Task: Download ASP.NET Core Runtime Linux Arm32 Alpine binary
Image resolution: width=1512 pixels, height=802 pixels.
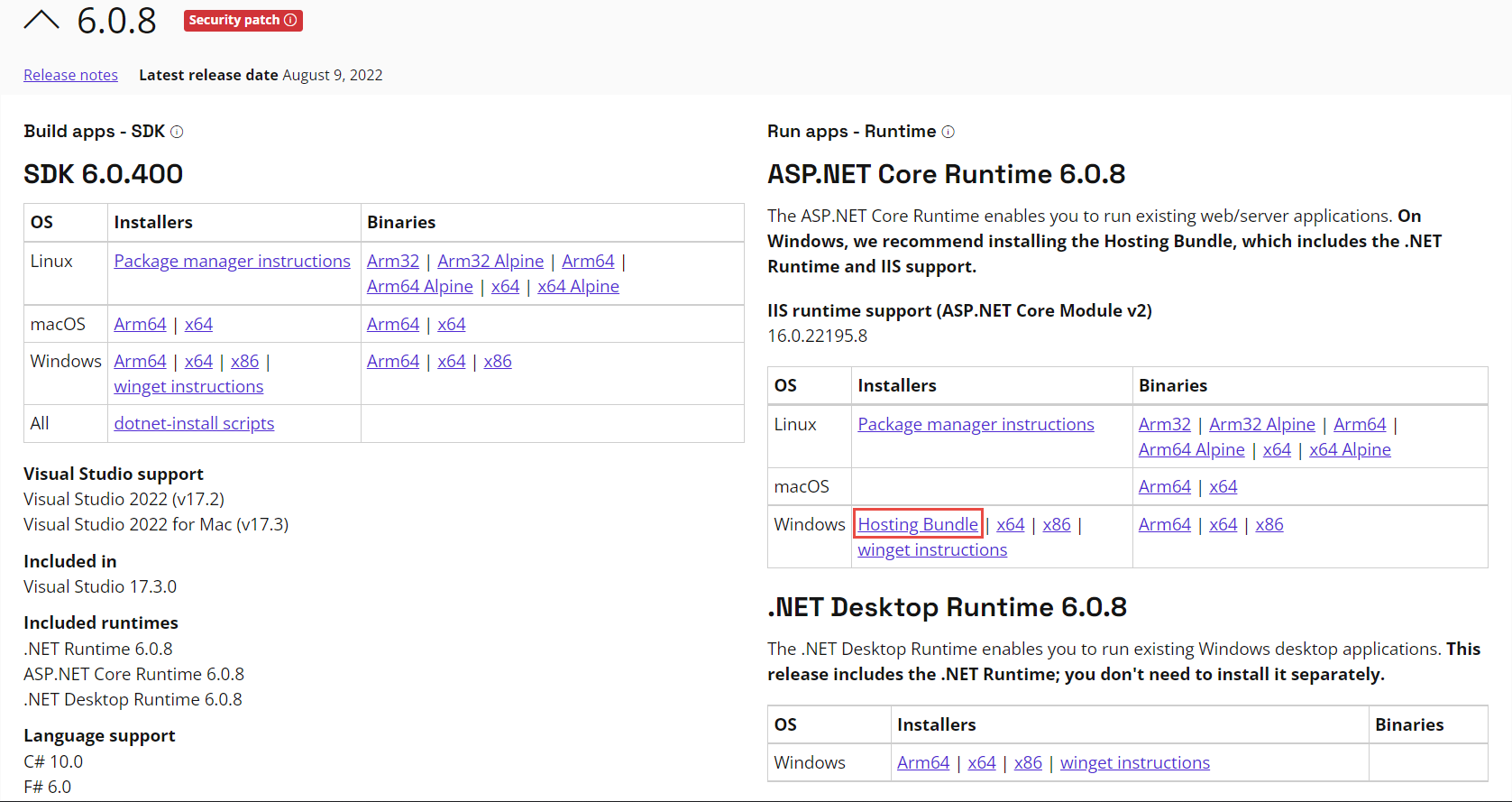Action: pyautogui.click(x=1262, y=424)
